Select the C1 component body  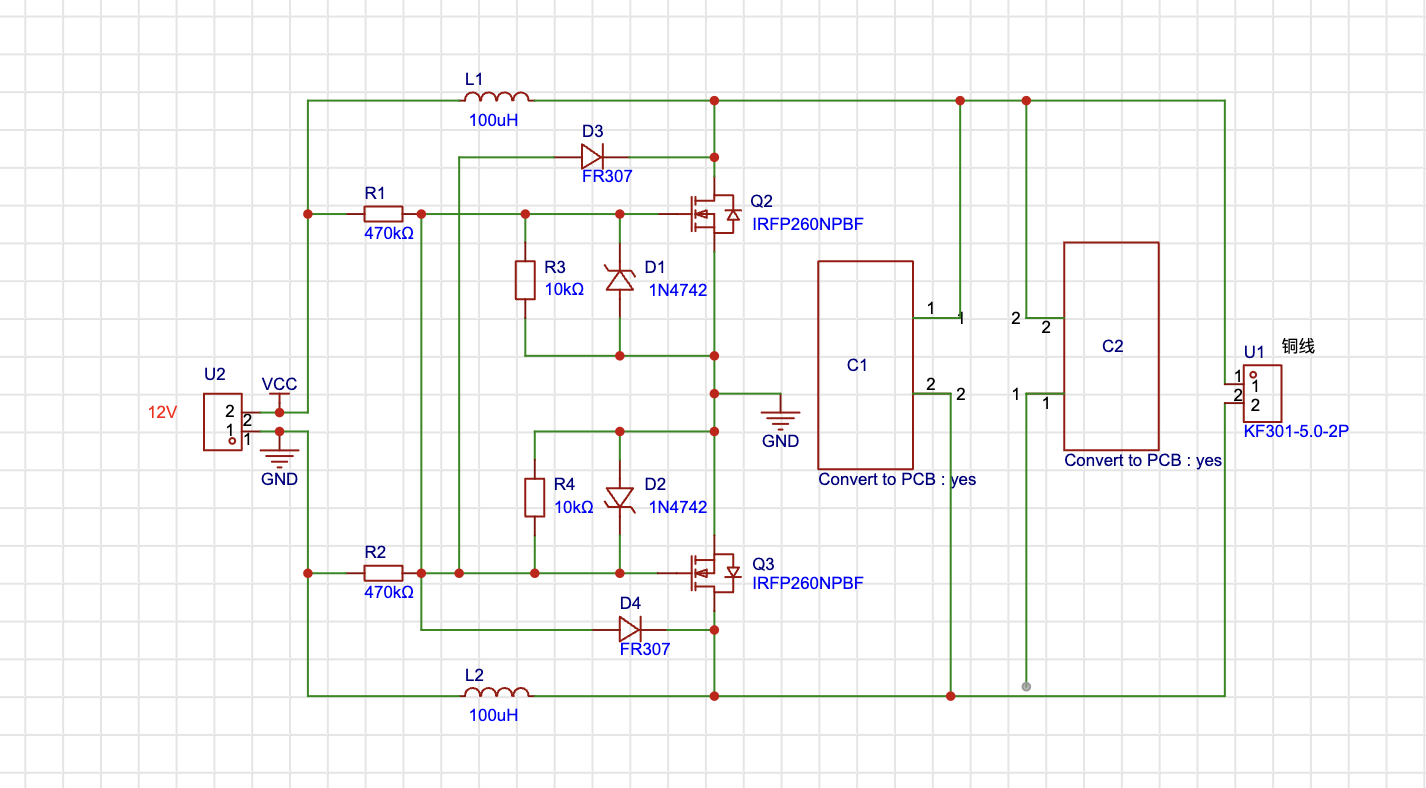coord(865,365)
